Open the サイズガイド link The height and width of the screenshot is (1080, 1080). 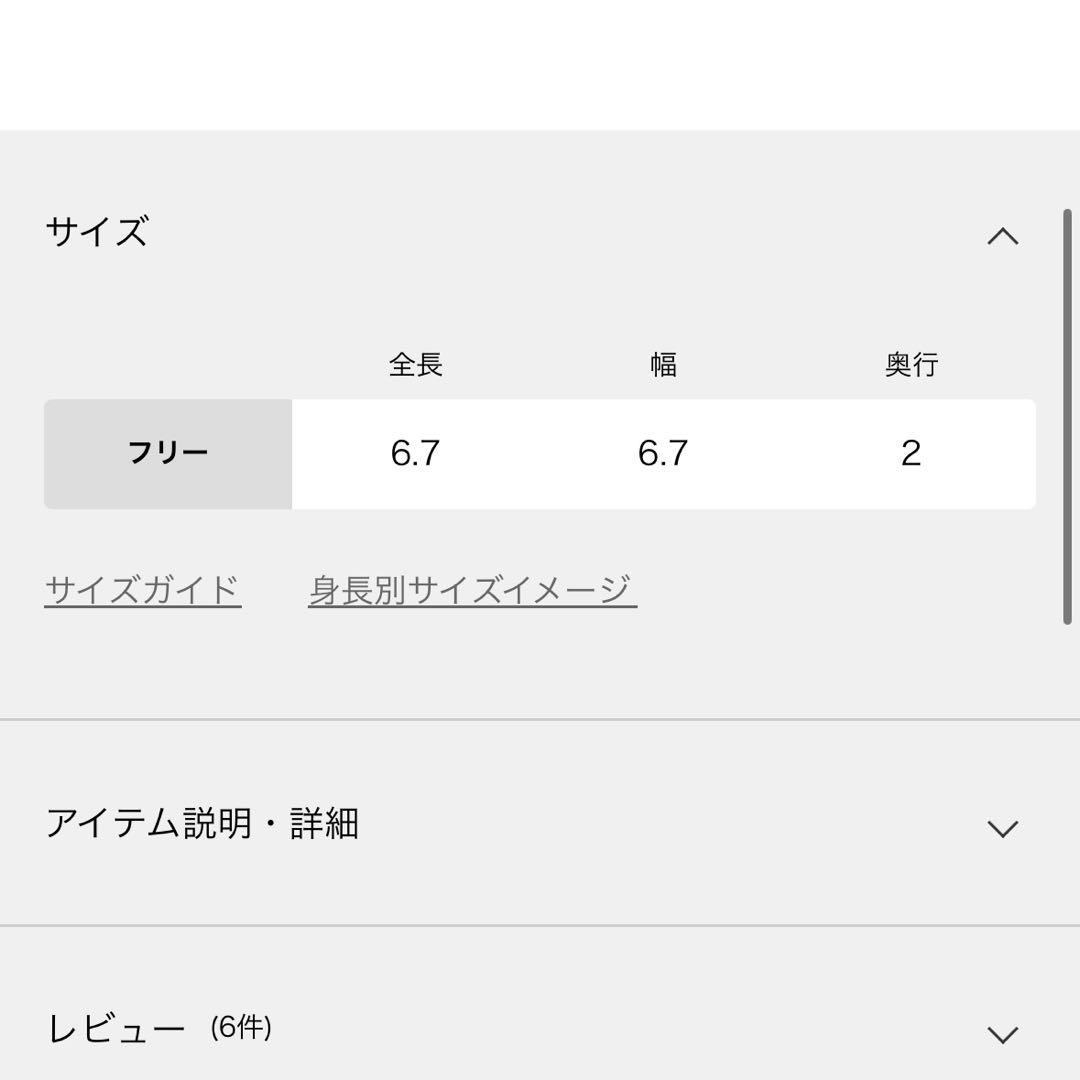point(143,590)
